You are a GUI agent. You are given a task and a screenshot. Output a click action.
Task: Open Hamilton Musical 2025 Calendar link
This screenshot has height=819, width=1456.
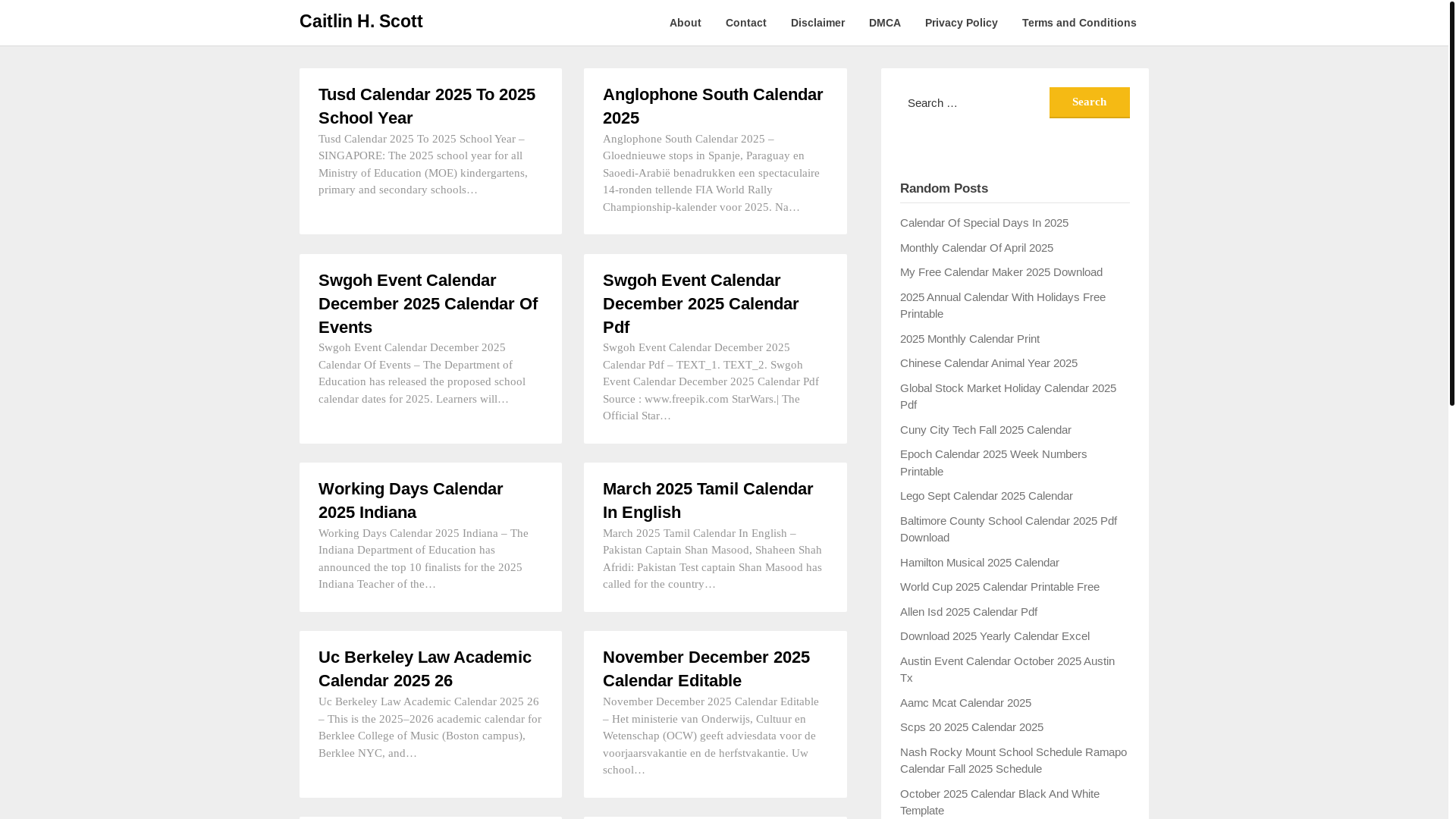tap(979, 563)
